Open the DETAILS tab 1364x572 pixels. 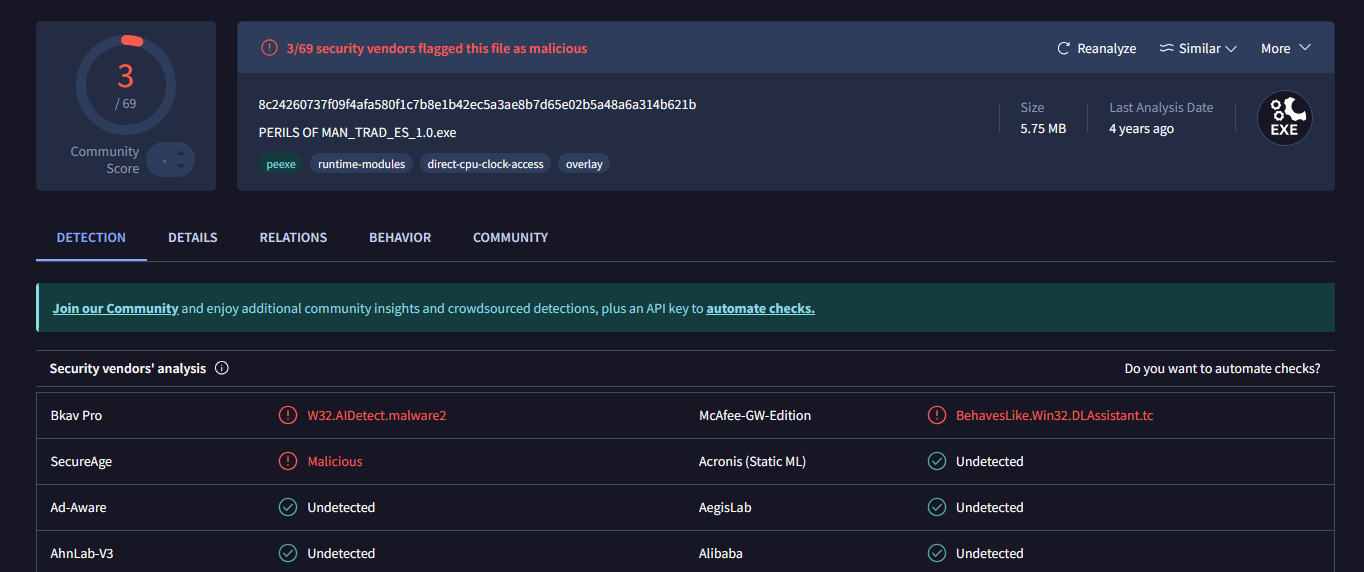[193, 238]
